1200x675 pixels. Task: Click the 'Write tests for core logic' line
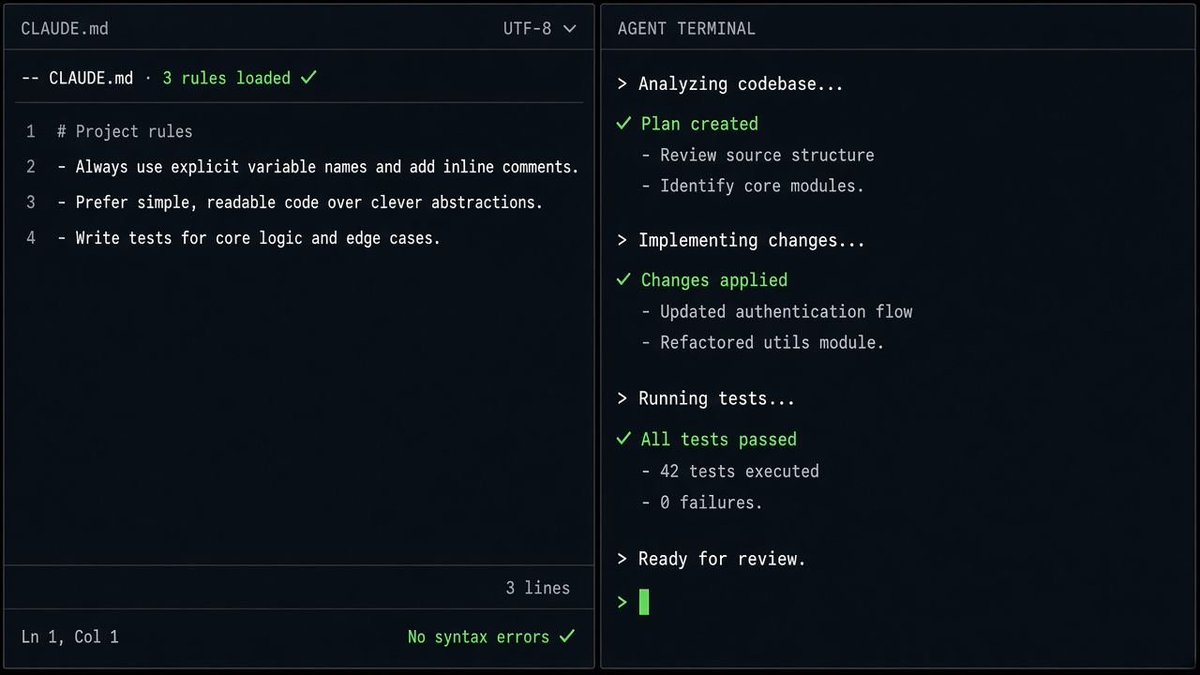(249, 238)
